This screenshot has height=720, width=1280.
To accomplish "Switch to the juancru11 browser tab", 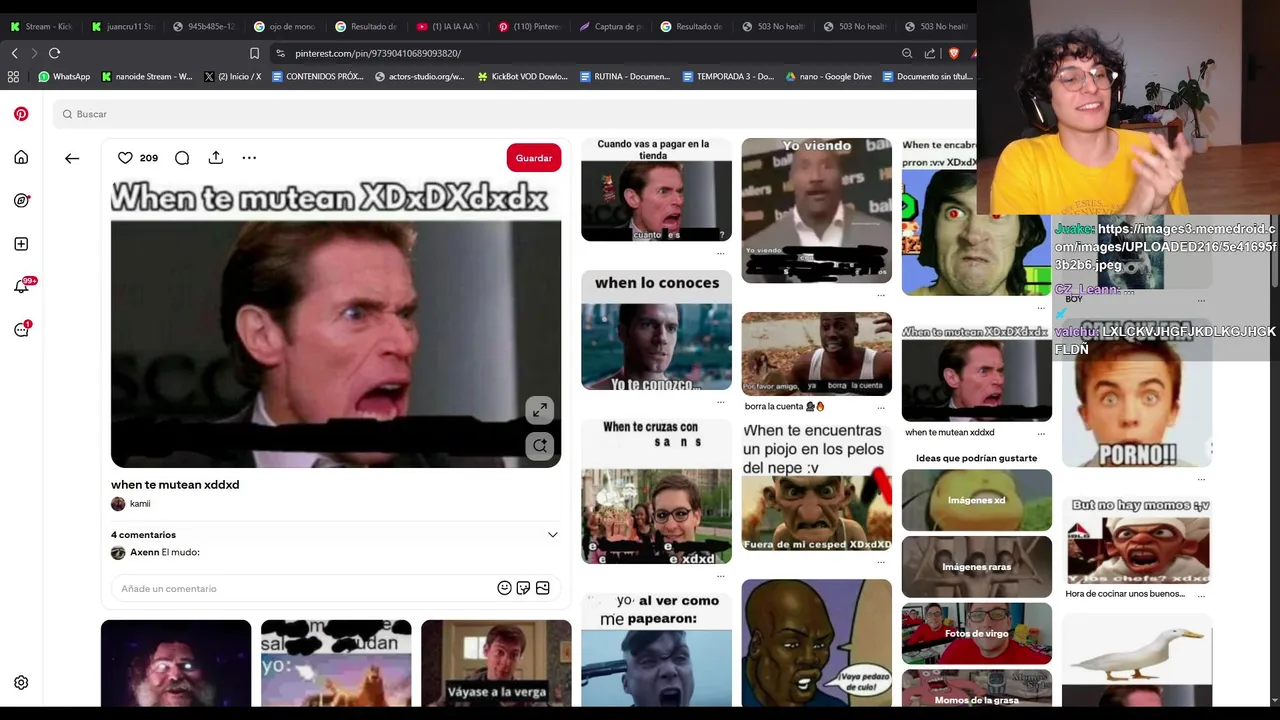I will [x=123, y=26].
